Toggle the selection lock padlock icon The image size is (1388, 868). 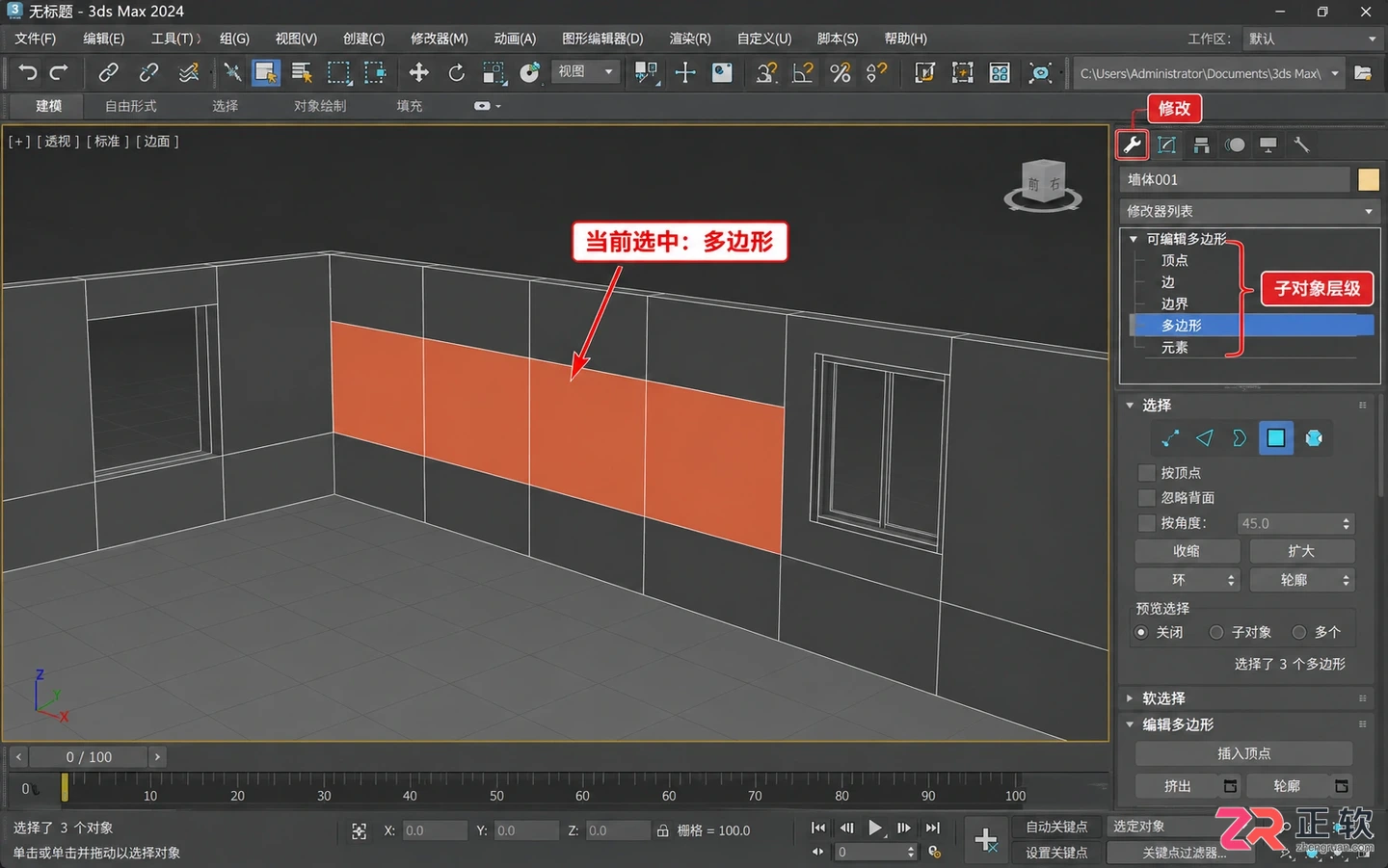pos(663,830)
